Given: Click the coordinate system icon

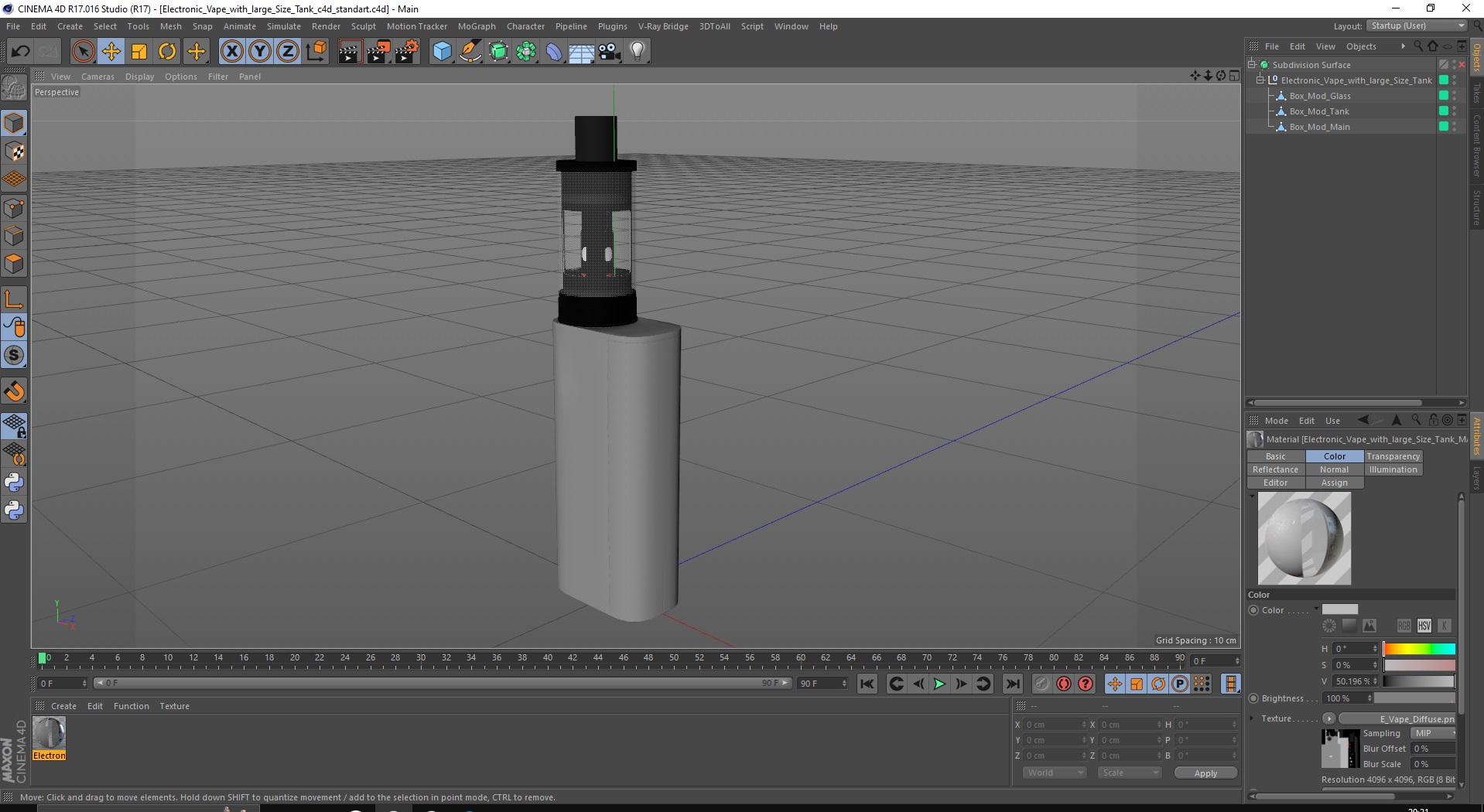Looking at the screenshot, I should tap(316, 52).
